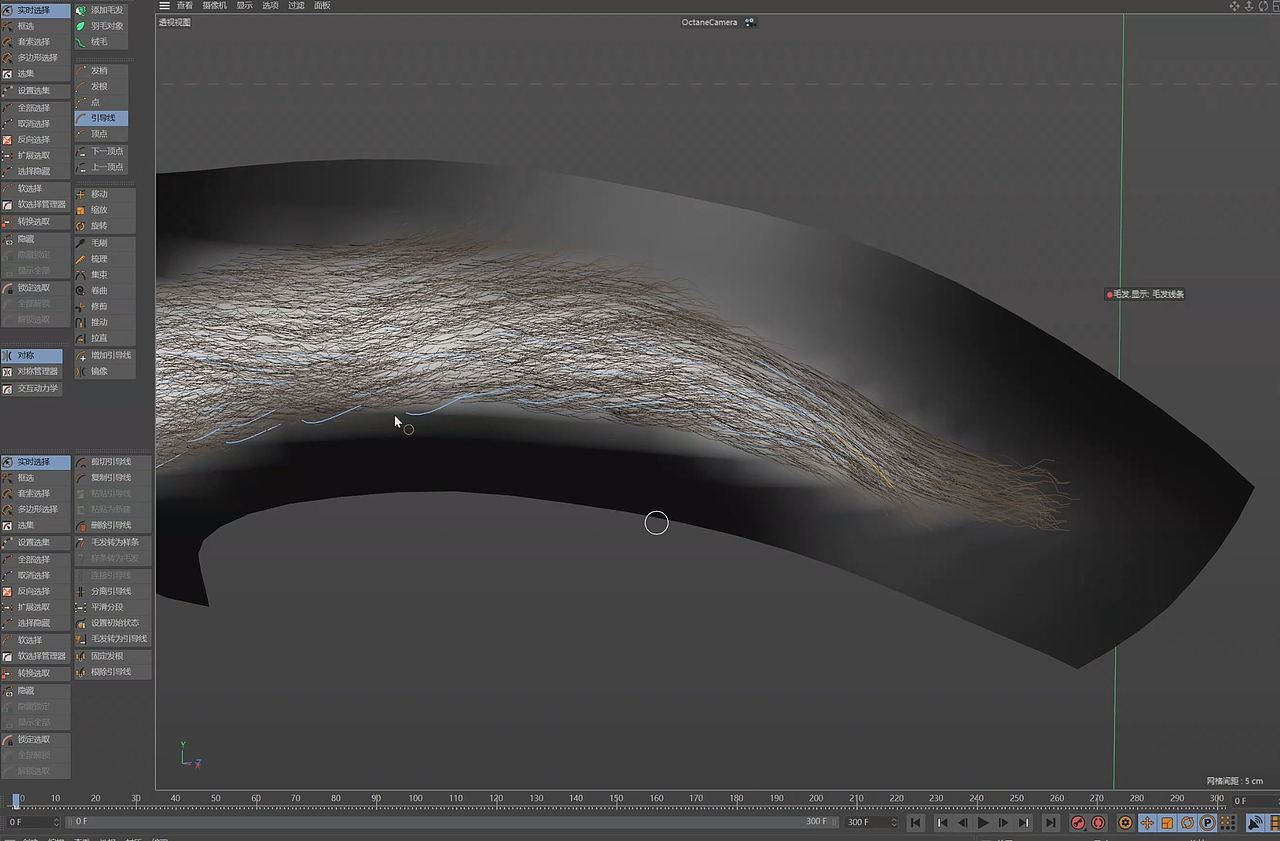Screen dimensions: 1280x841
Task: Toggle parameter (P) keyframe recording
Action: point(1207,823)
